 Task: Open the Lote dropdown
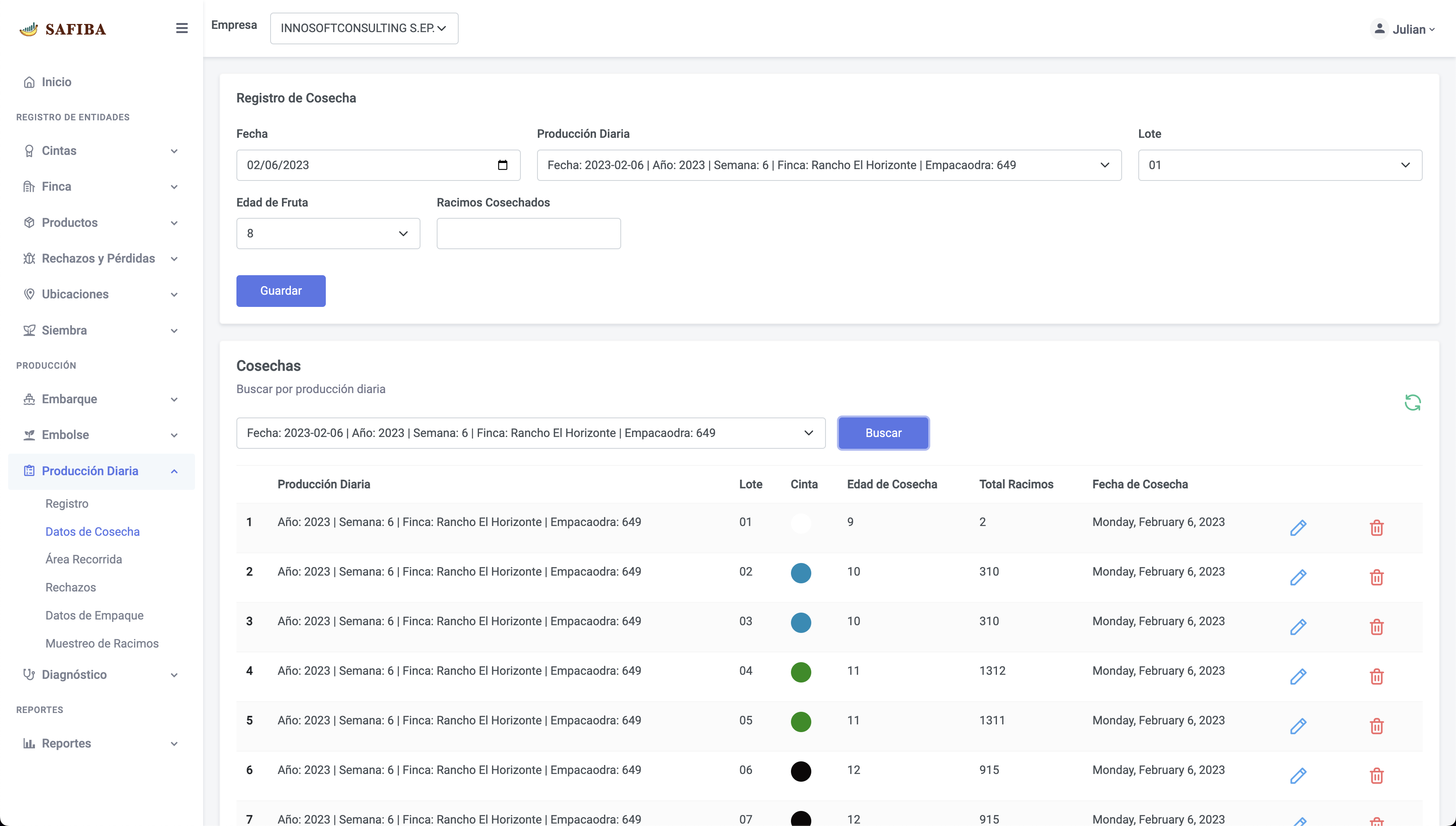[x=1280, y=165]
